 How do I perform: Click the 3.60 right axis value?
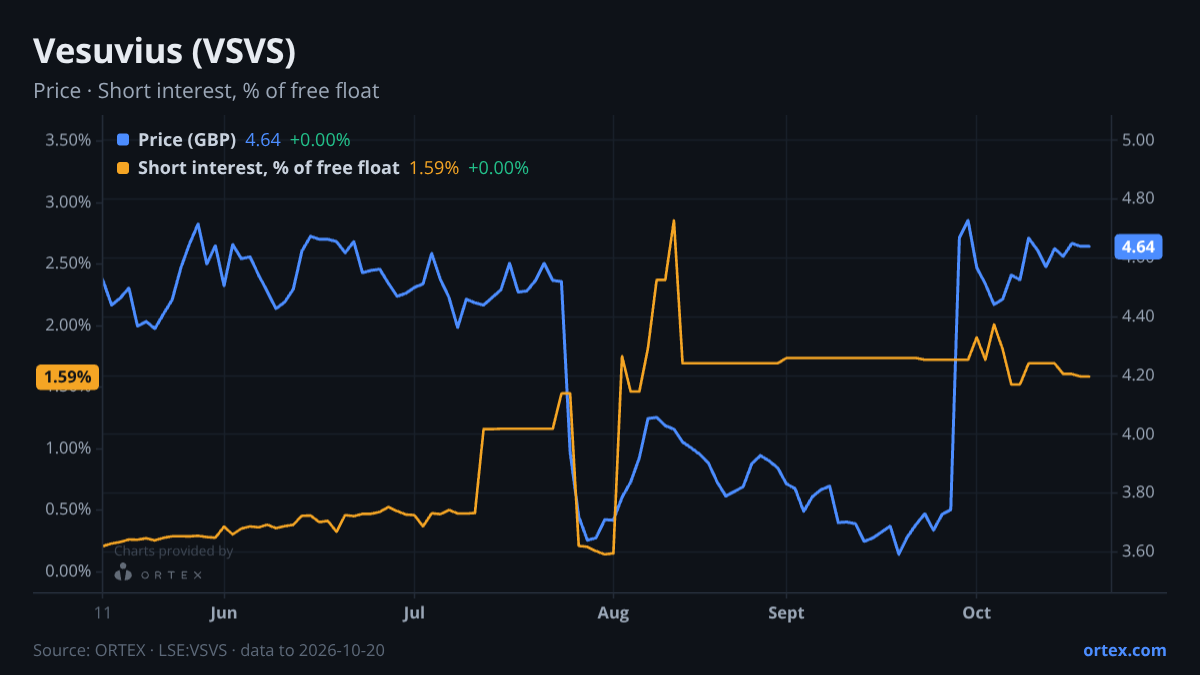[1139, 552]
